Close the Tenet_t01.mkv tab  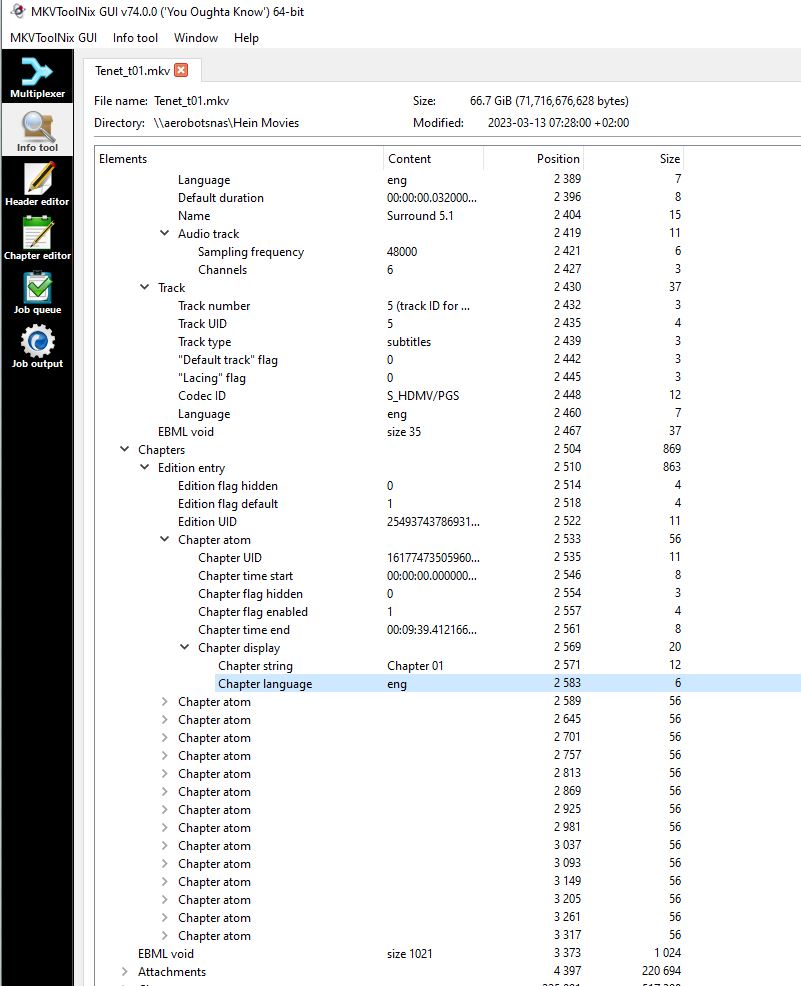coord(181,70)
